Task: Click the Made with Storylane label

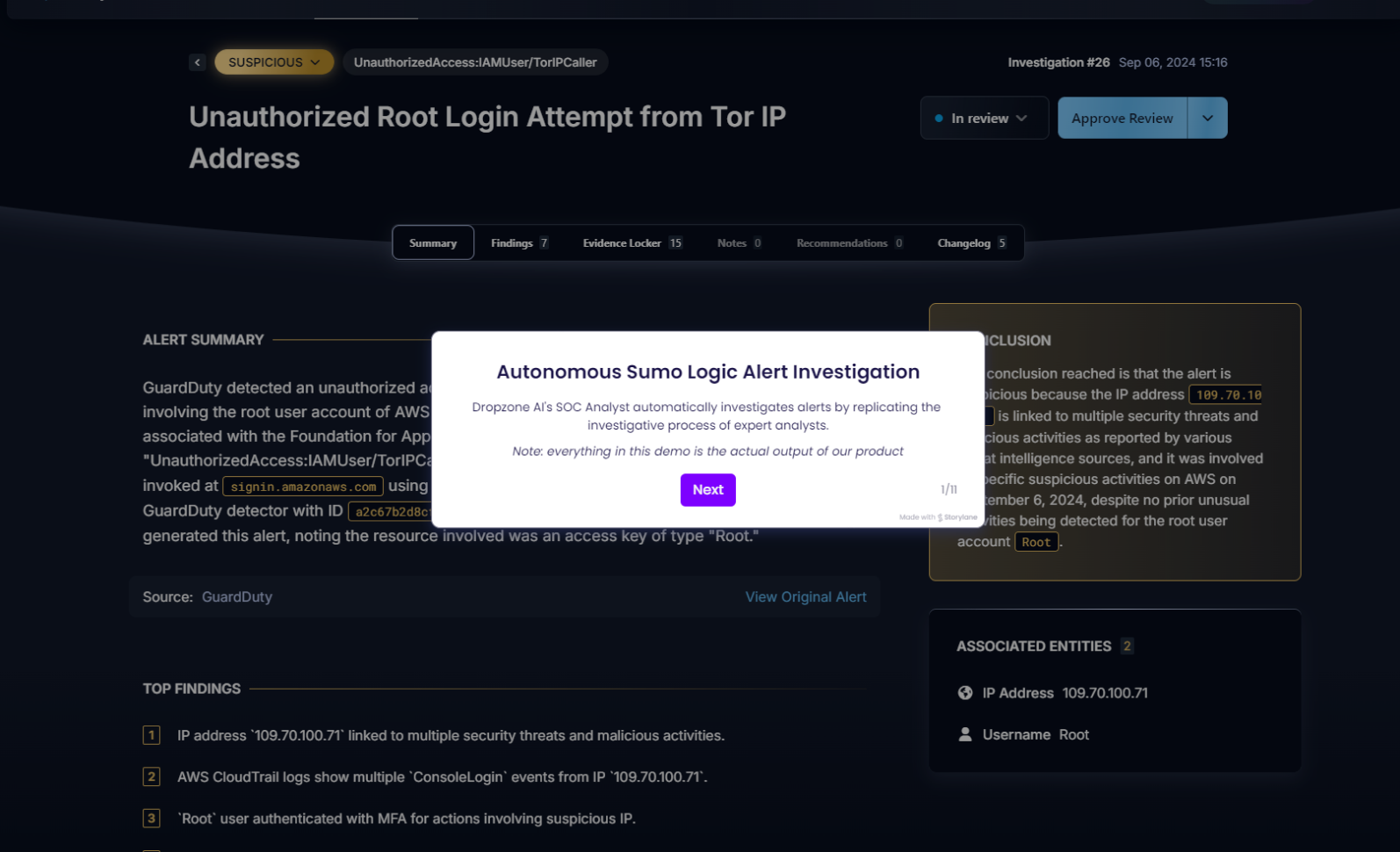Action: [x=938, y=517]
